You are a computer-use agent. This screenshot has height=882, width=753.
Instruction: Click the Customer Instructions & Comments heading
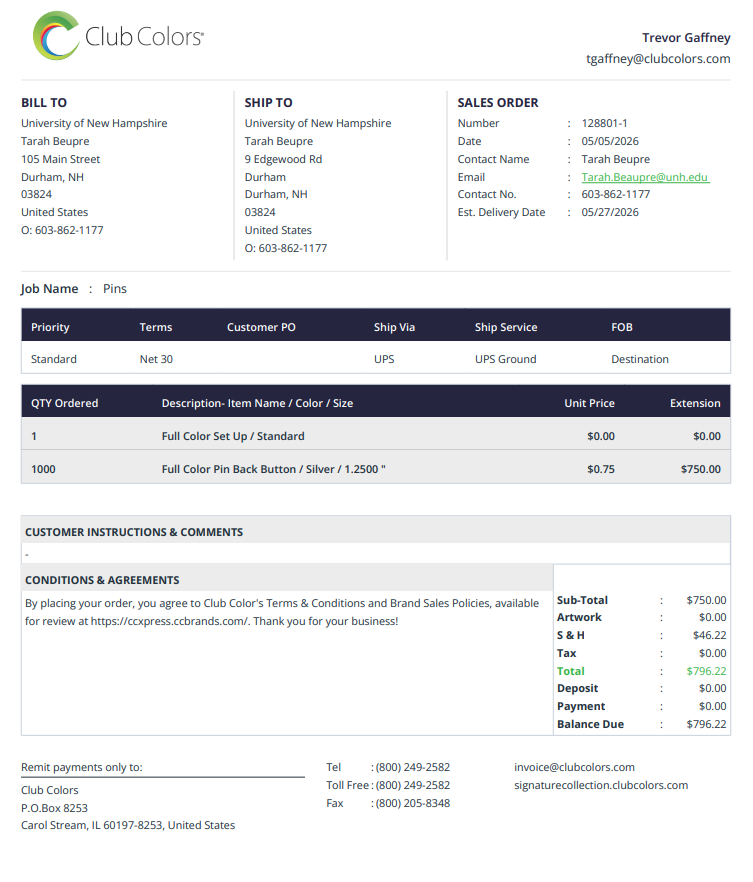(134, 532)
